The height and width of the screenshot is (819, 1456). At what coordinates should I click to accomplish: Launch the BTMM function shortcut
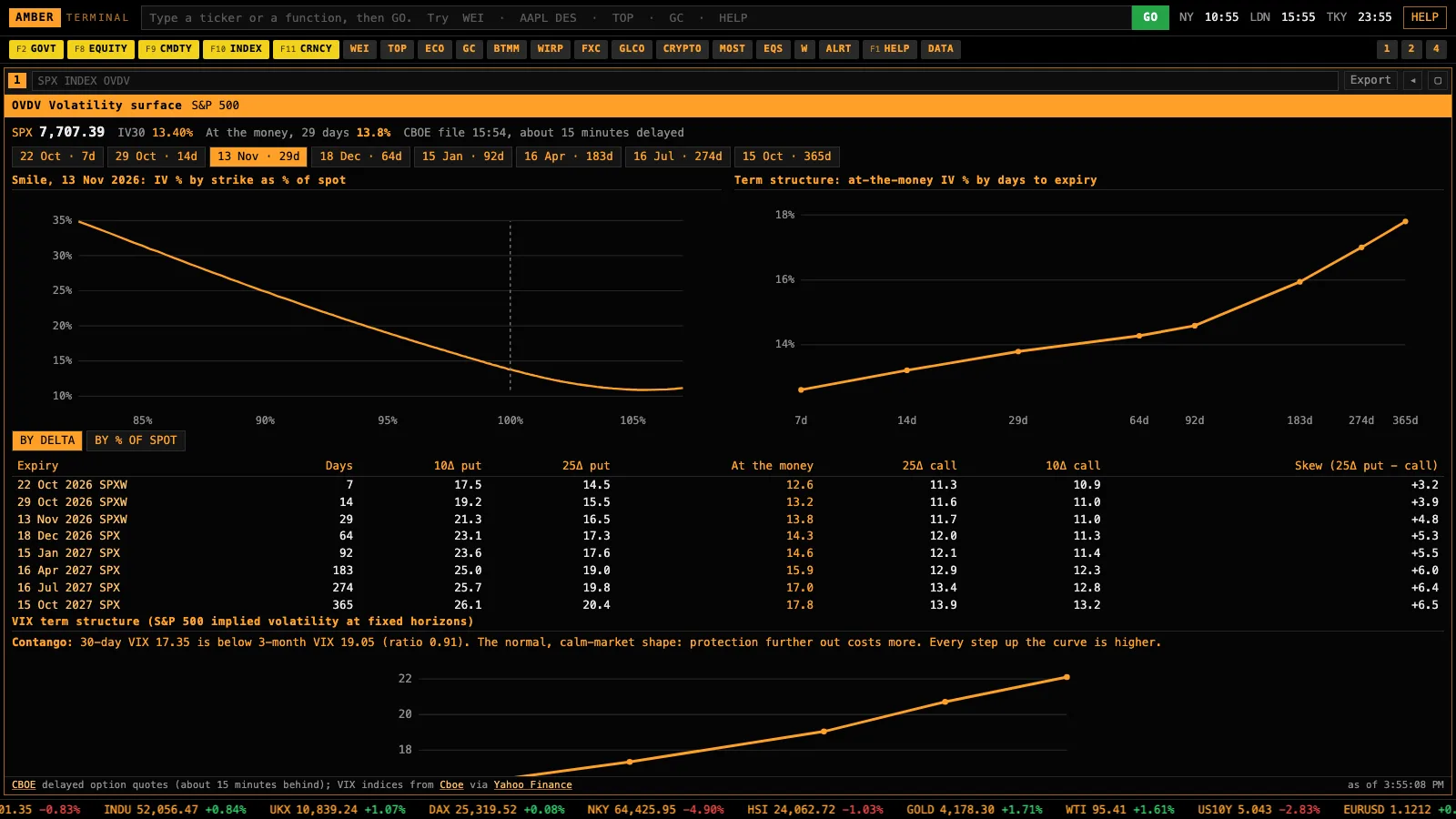(507, 49)
